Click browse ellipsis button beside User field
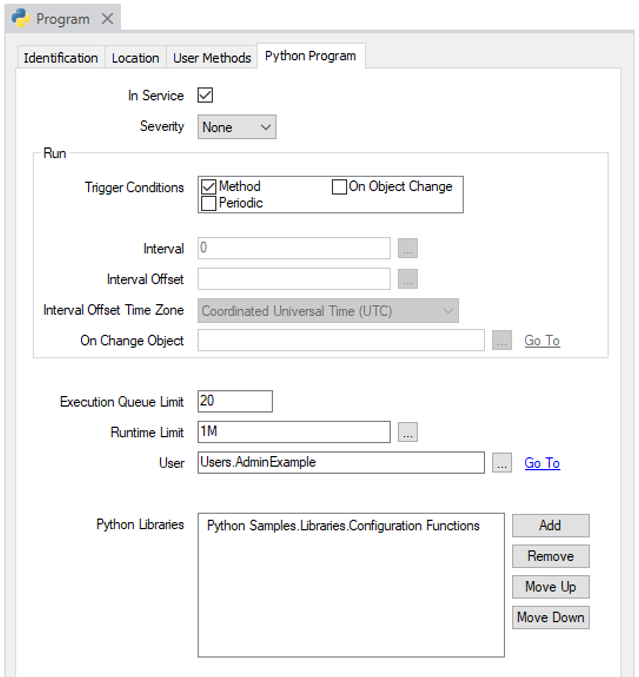639x677 pixels. click(502, 463)
